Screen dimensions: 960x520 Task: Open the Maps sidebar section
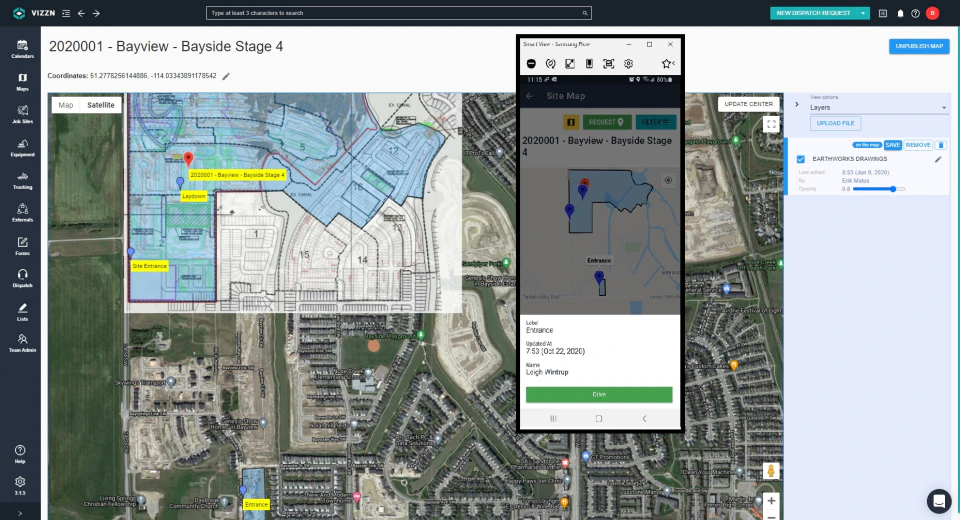point(22,81)
